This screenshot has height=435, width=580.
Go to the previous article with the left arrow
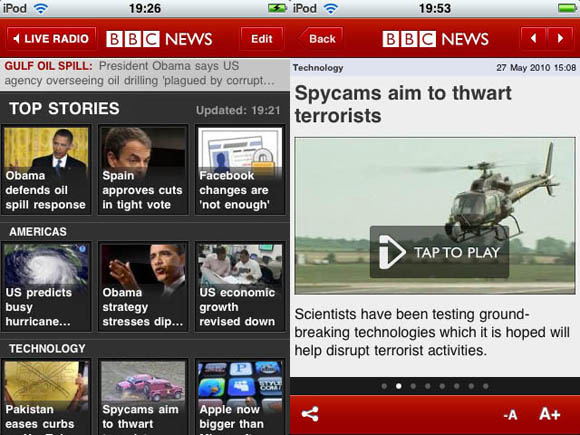click(533, 38)
